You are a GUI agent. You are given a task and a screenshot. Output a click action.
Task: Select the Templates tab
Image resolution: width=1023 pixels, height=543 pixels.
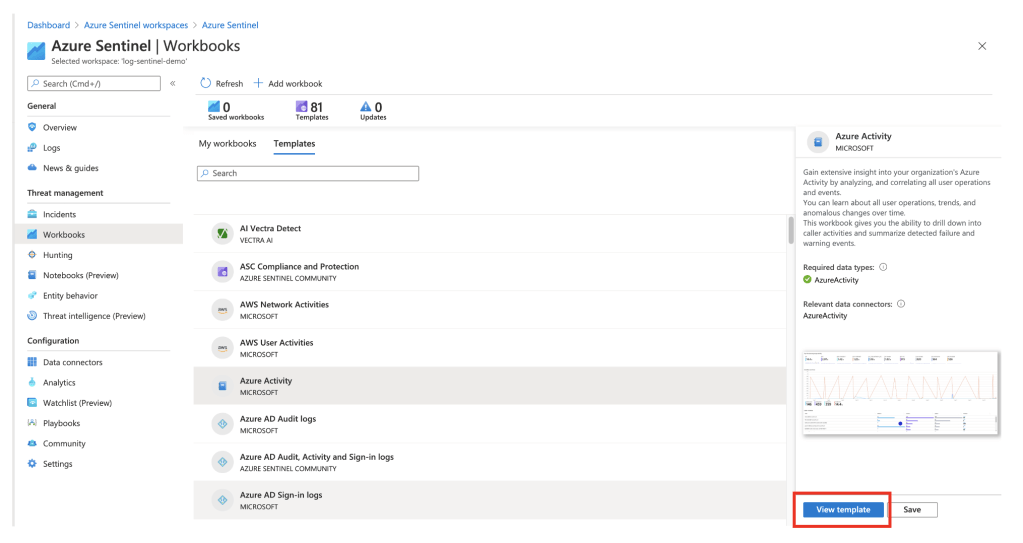pos(294,144)
